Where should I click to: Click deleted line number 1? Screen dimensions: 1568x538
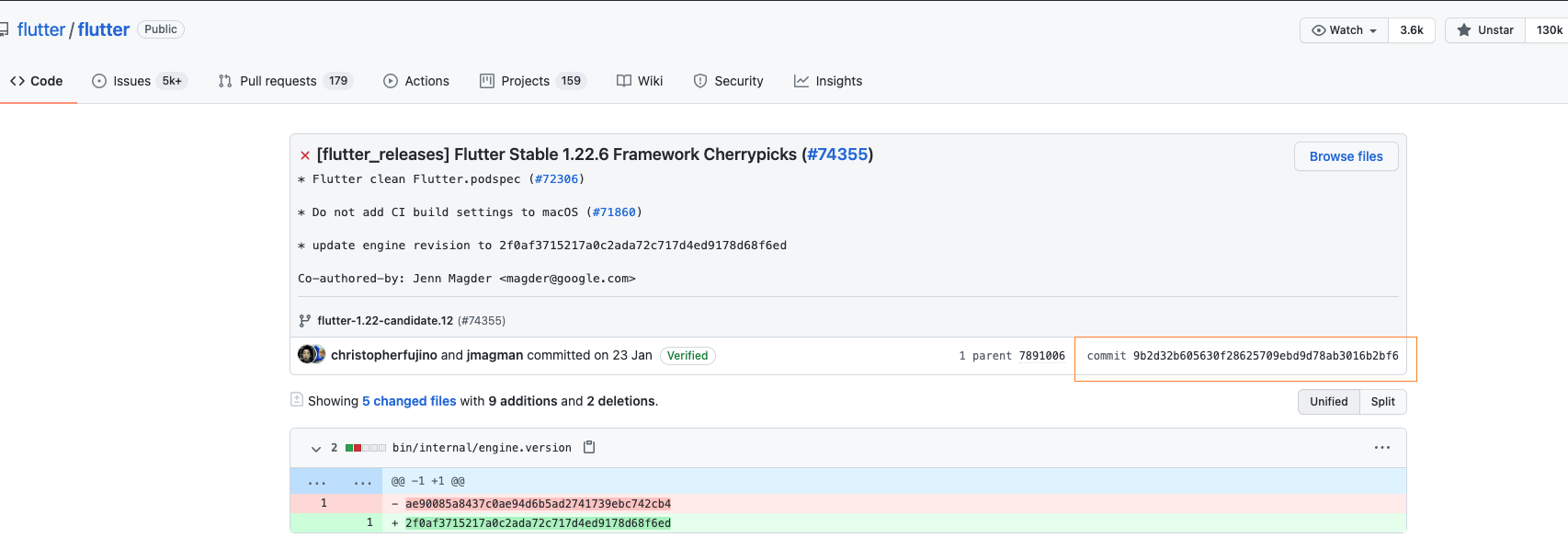click(324, 503)
